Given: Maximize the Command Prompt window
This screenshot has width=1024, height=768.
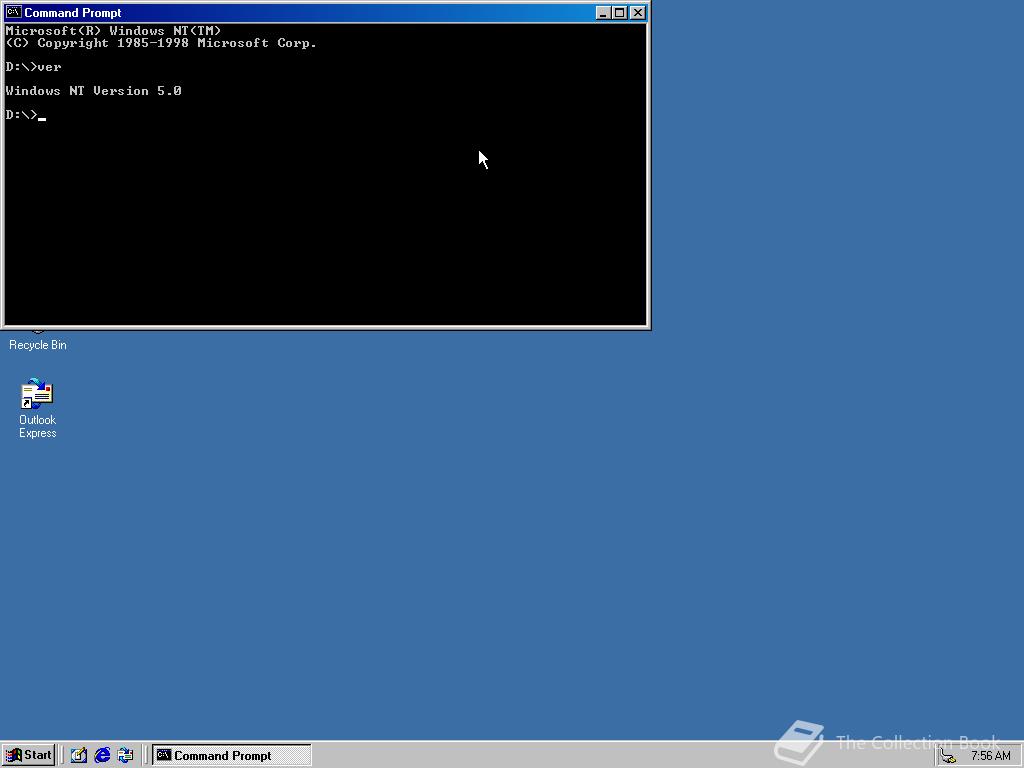Looking at the screenshot, I should (620, 12).
